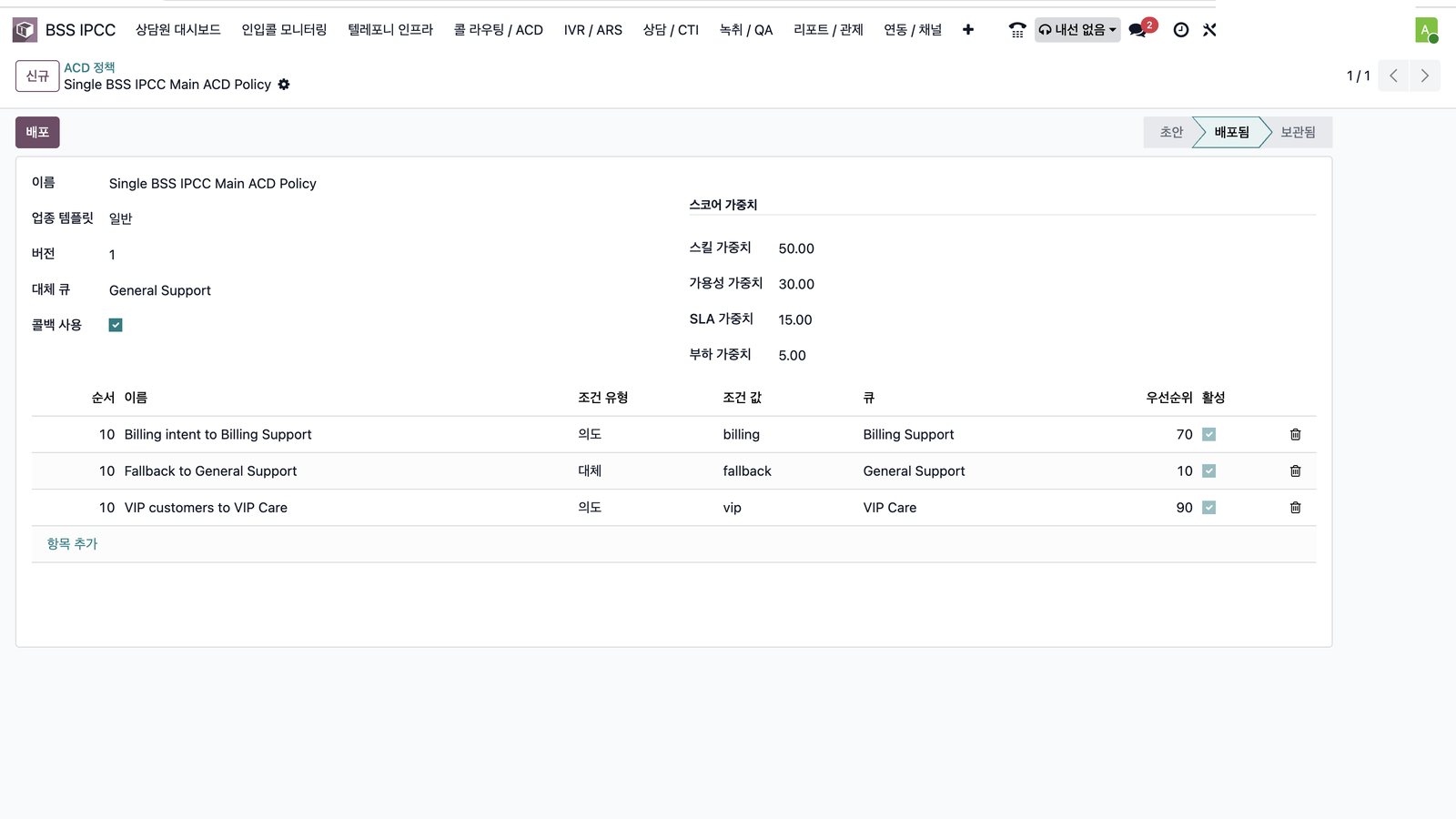Open the BSS IPCC app home icon
Viewport: 1456px width, 819px height.
(25, 30)
